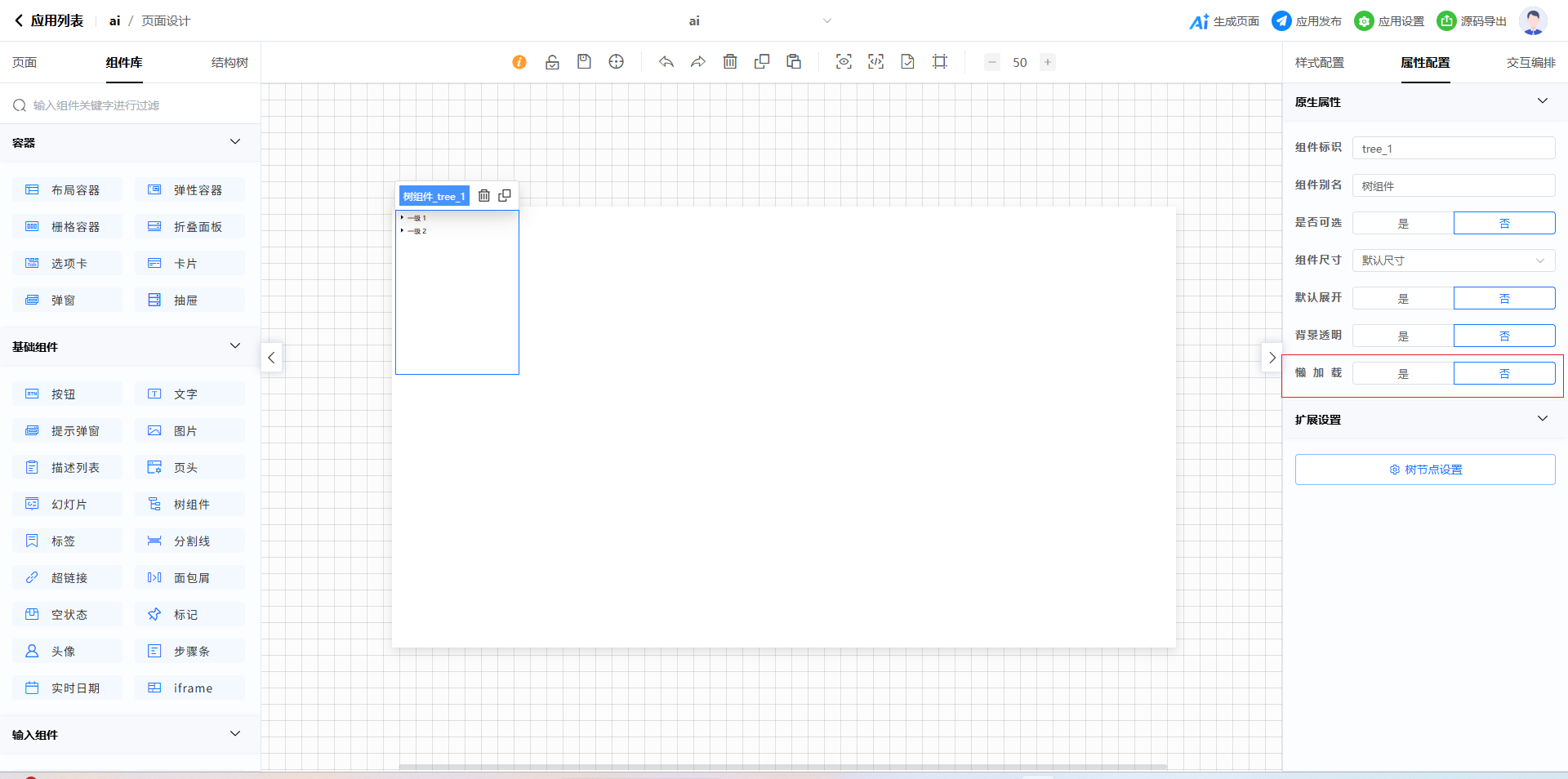Click the preview eye icon in the toolbar

(x=844, y=62)
